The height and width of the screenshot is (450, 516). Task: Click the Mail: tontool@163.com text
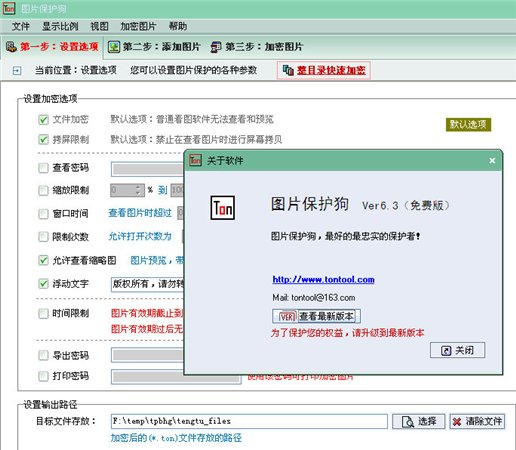click(314, 297)
